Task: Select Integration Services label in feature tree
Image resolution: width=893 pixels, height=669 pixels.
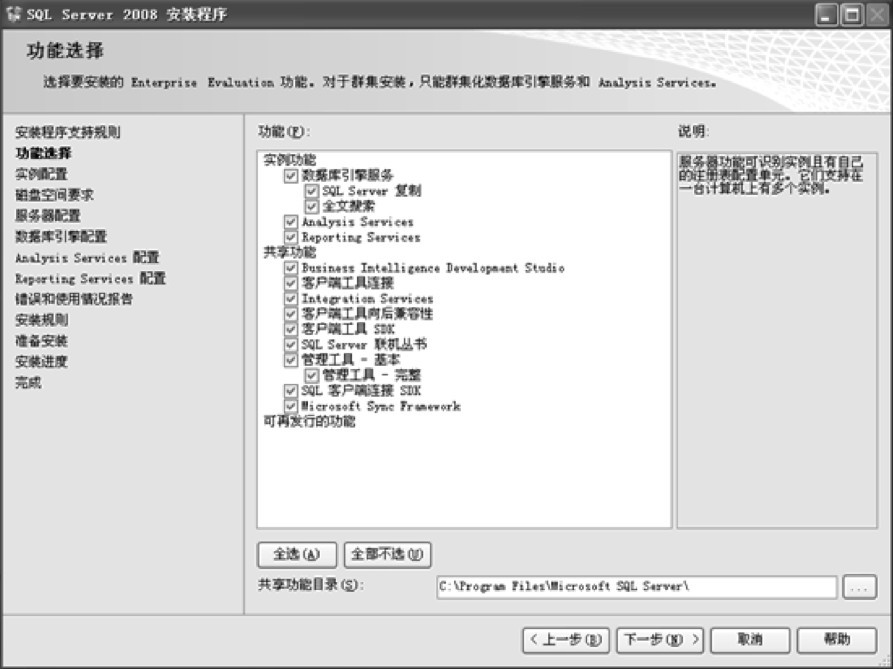Action: click(367, 298)
